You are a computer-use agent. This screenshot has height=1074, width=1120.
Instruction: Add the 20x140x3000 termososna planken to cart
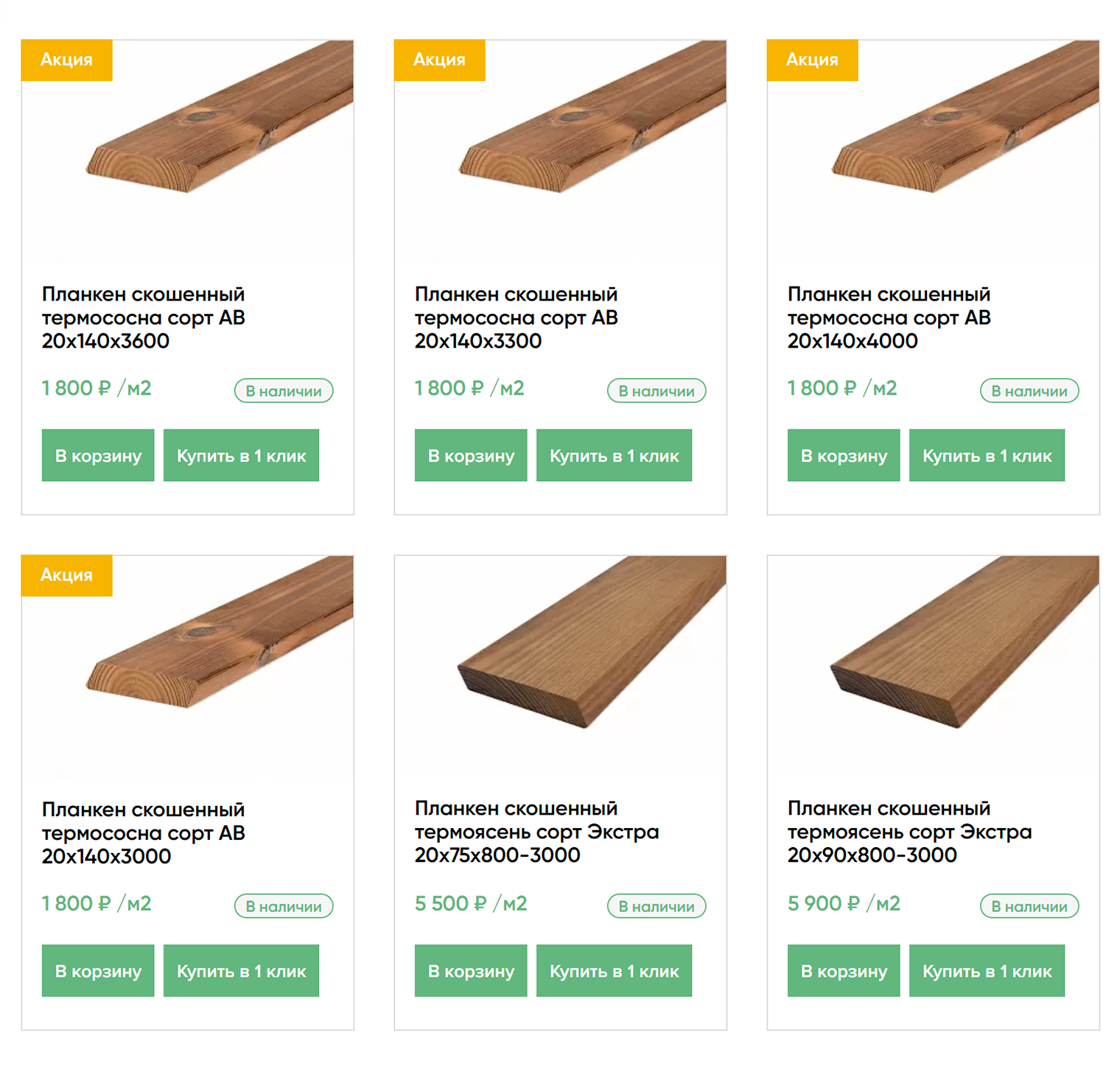[x=98, y=971]
